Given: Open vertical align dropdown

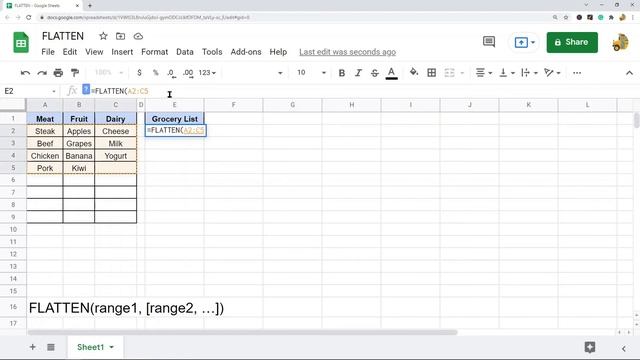Looking at the screenshot, I should [x=507, y=73].
